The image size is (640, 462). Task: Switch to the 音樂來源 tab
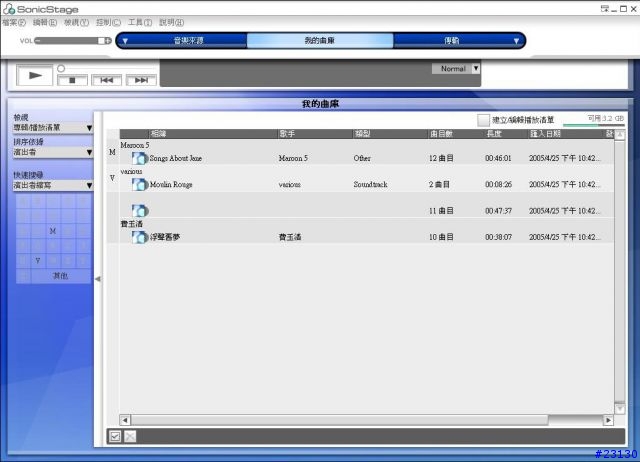pyautogui.click(x=189, y=40)
